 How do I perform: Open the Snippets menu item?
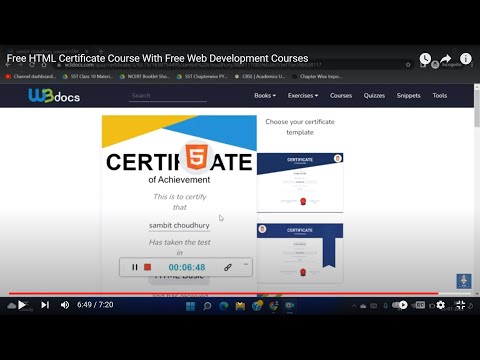(408, 96)
